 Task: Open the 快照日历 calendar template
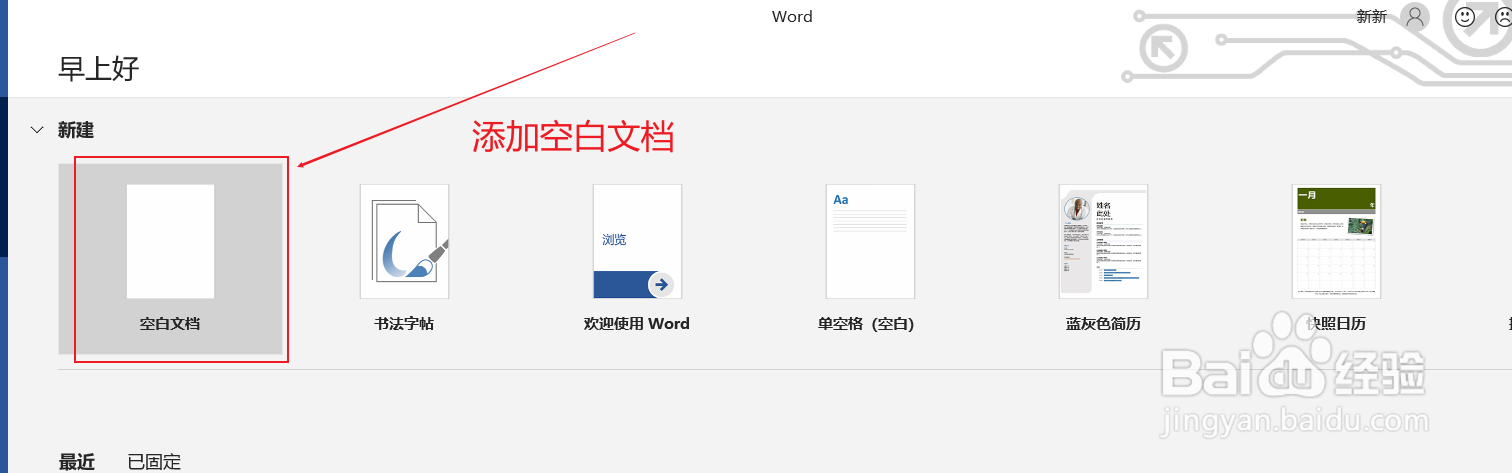1336,241
